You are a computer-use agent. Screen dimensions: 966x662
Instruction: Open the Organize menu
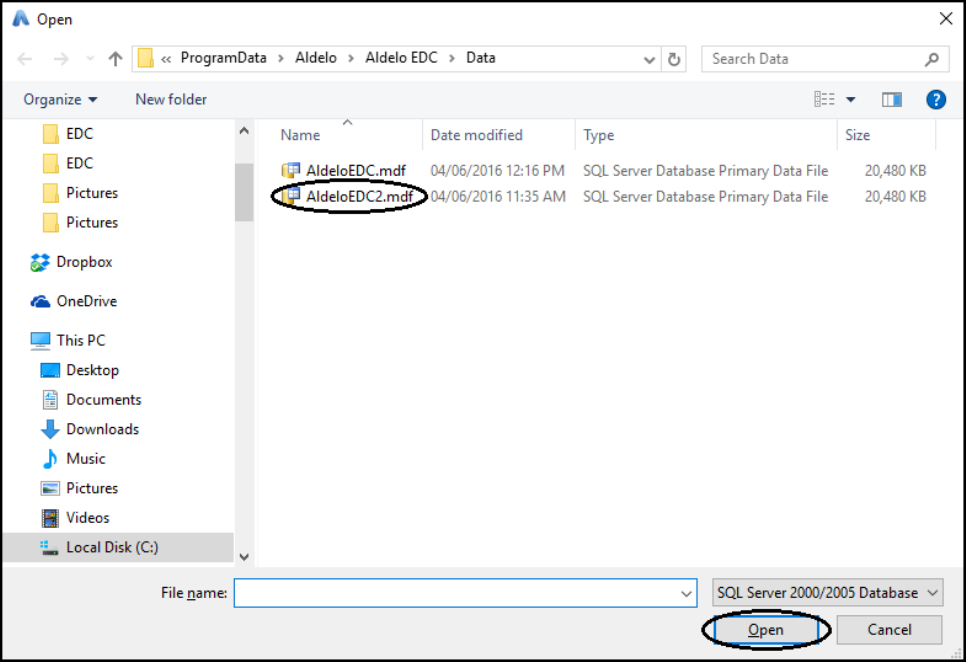point(60,99)
